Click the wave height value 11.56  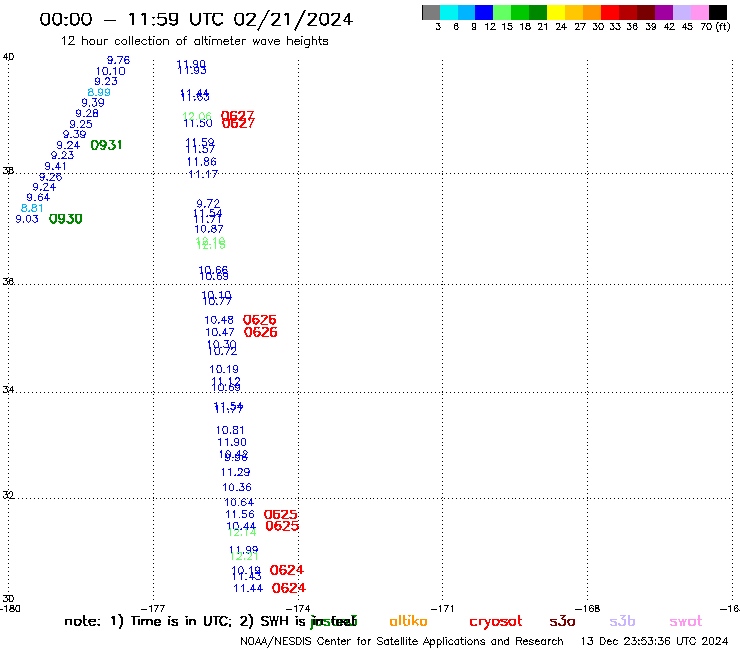[240, 515]
